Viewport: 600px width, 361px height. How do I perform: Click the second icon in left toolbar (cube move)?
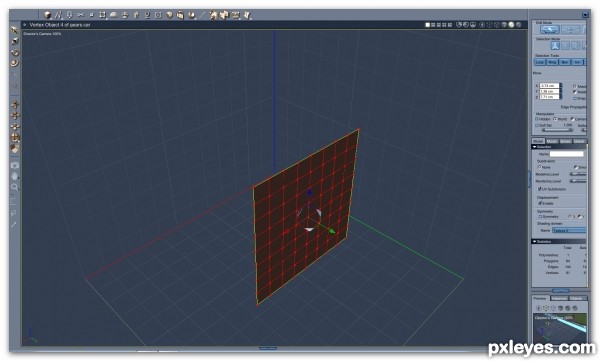coord(15,41)
